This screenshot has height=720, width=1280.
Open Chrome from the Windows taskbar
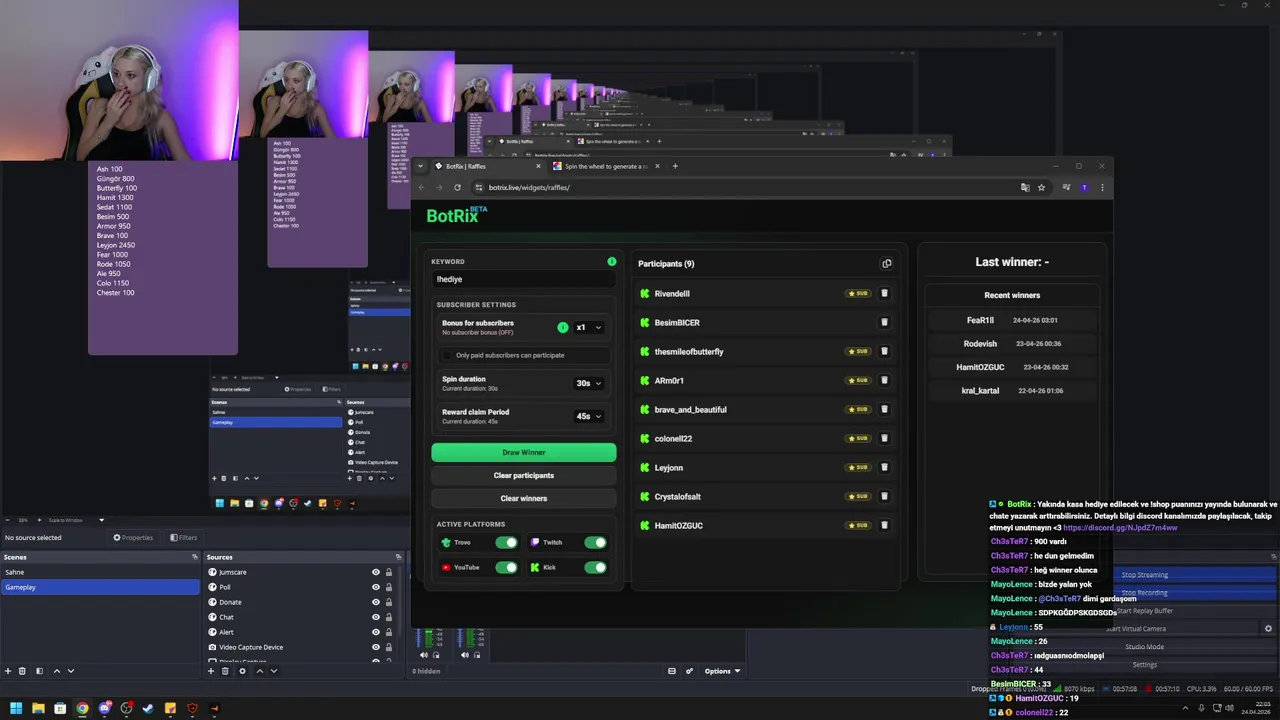(x=82, y=708)
